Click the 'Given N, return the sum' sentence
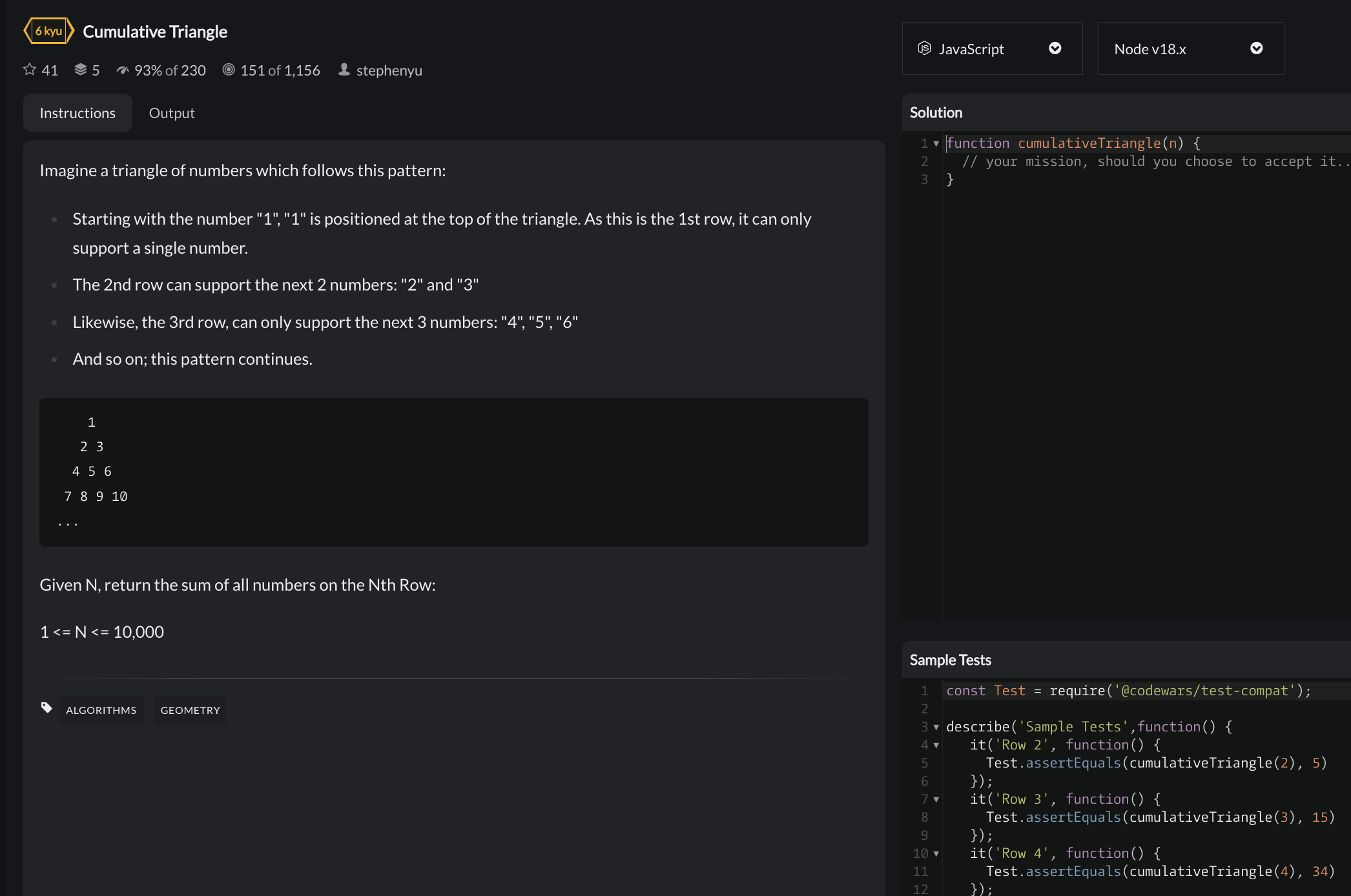The height and width of the screenshot is (896, 1351). pos(238,585)
